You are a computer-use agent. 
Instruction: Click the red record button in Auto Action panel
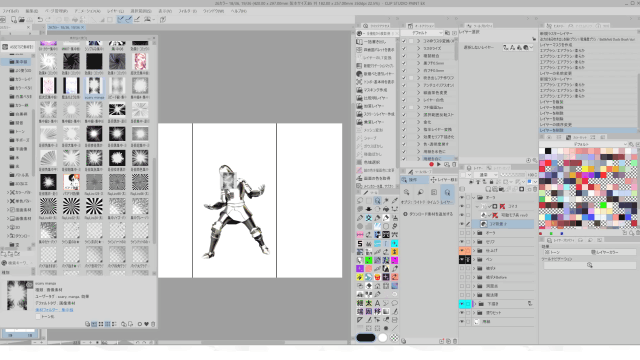click(431, 164)
